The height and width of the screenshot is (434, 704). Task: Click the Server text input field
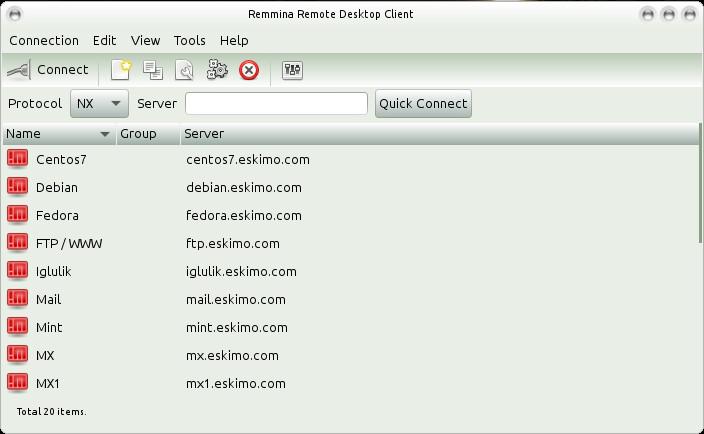[276, 103]
